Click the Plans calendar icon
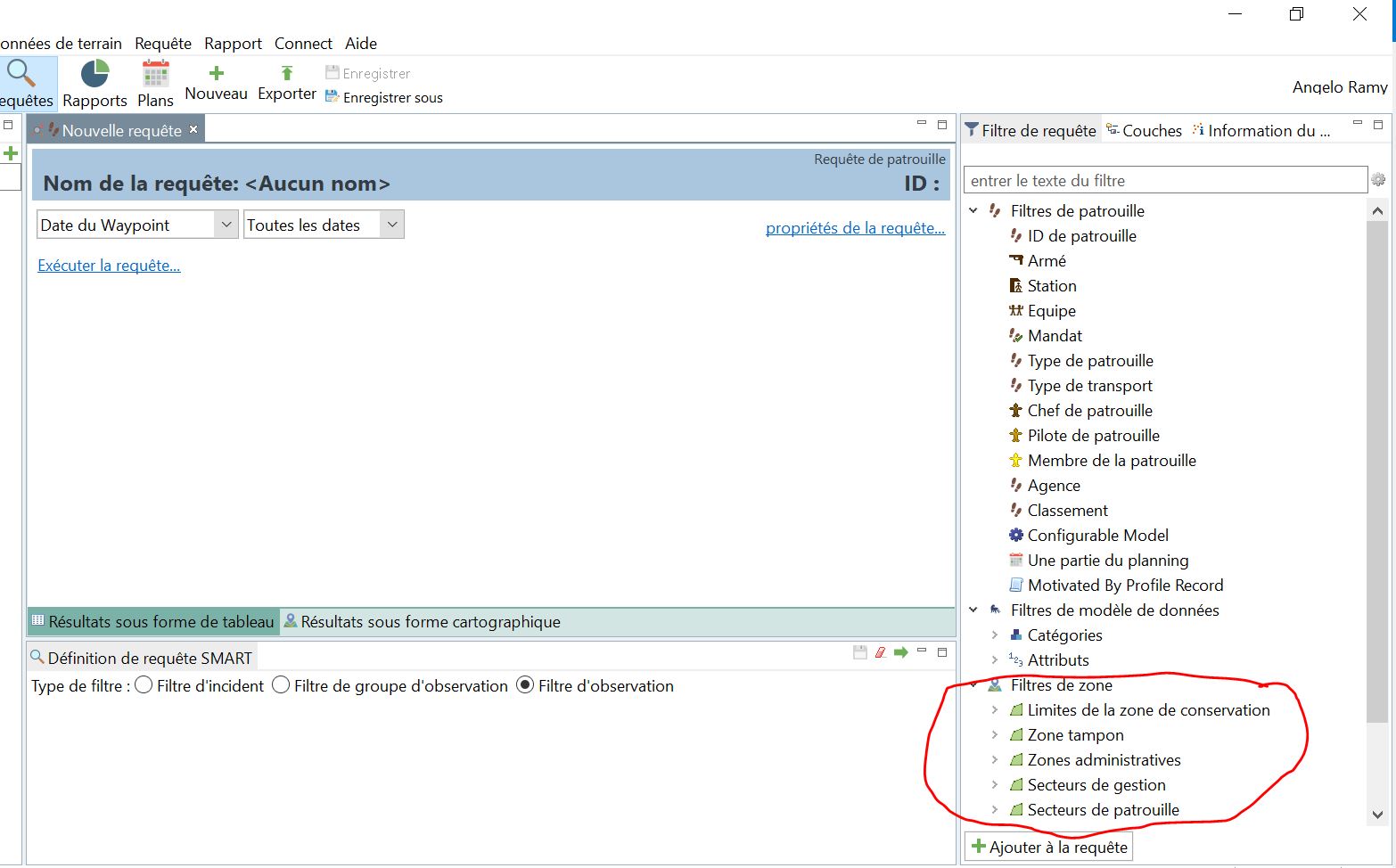The width and height of the screenshot is (1396, 868). click(x=155, y=74)
